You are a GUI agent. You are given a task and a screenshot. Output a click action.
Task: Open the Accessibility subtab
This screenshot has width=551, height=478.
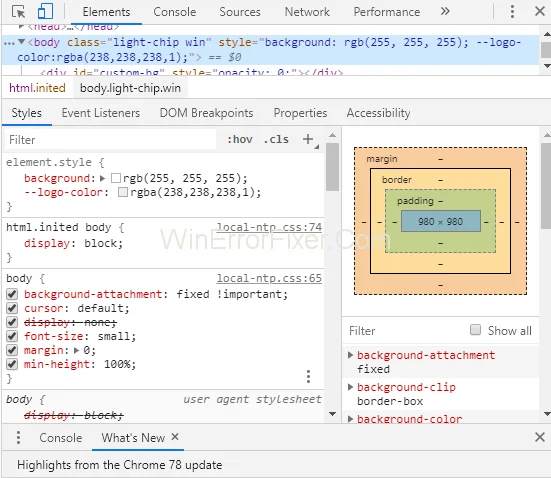(378, 113)
